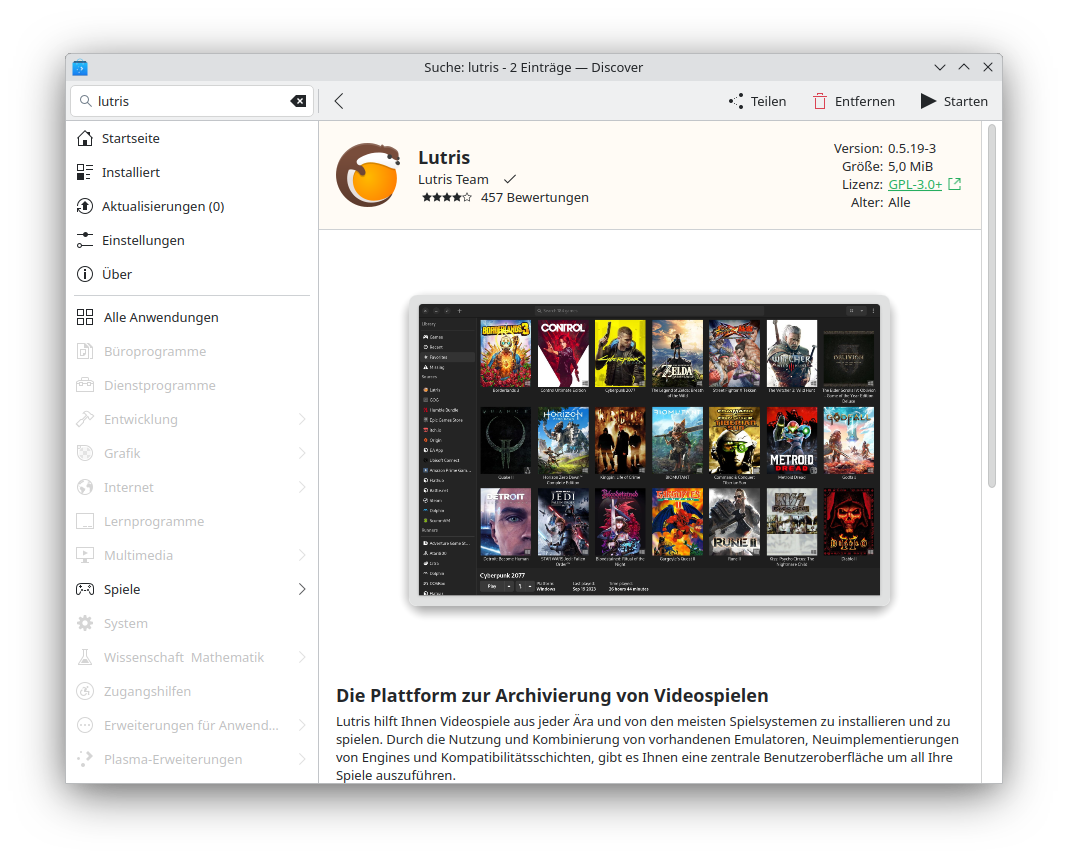This screenshot has width=1068, height=861.
Task: Open the Installiert page
Action: click(192, 172)
